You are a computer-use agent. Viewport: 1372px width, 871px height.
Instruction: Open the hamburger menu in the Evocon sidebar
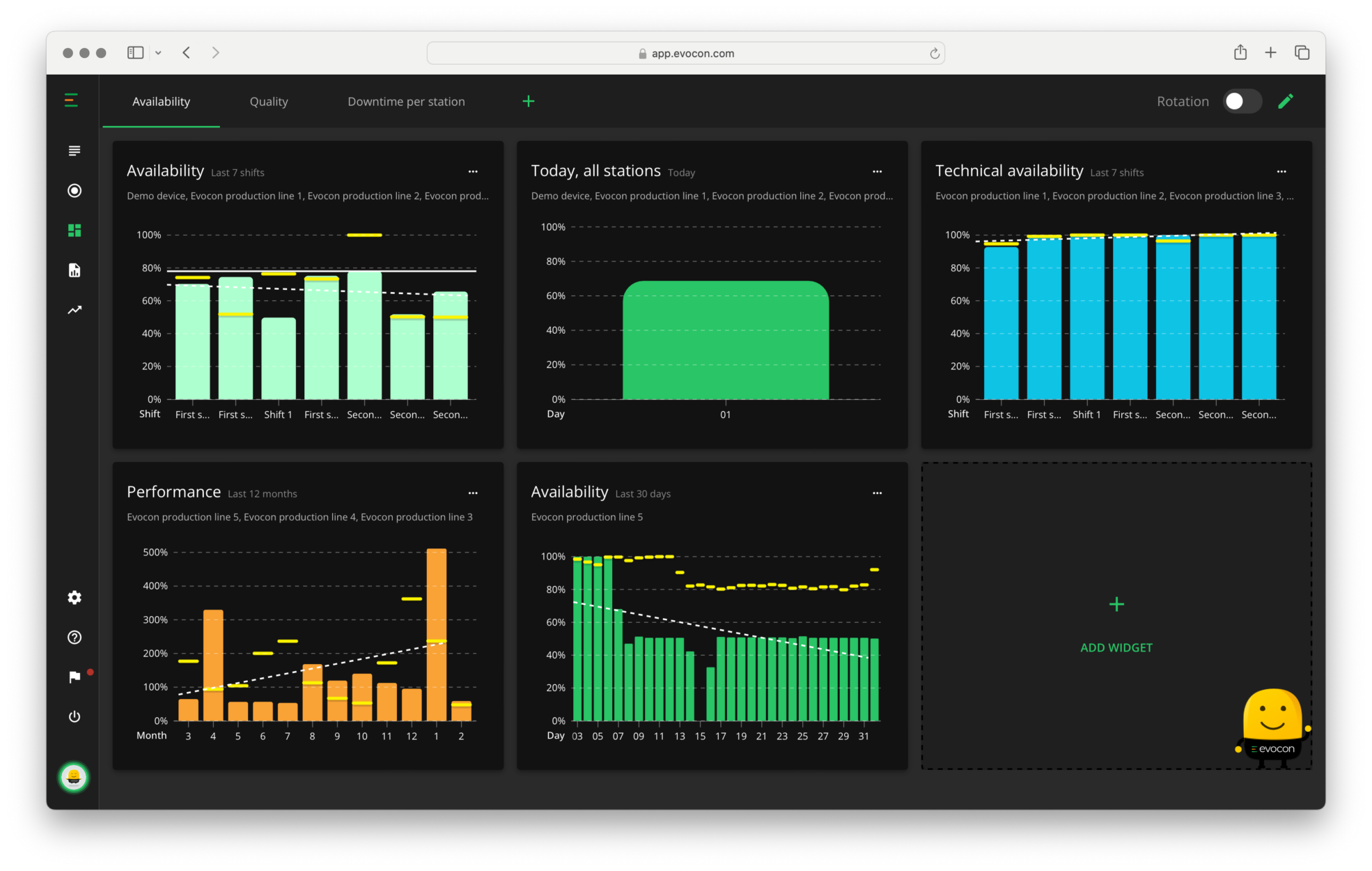click(71, 100)
